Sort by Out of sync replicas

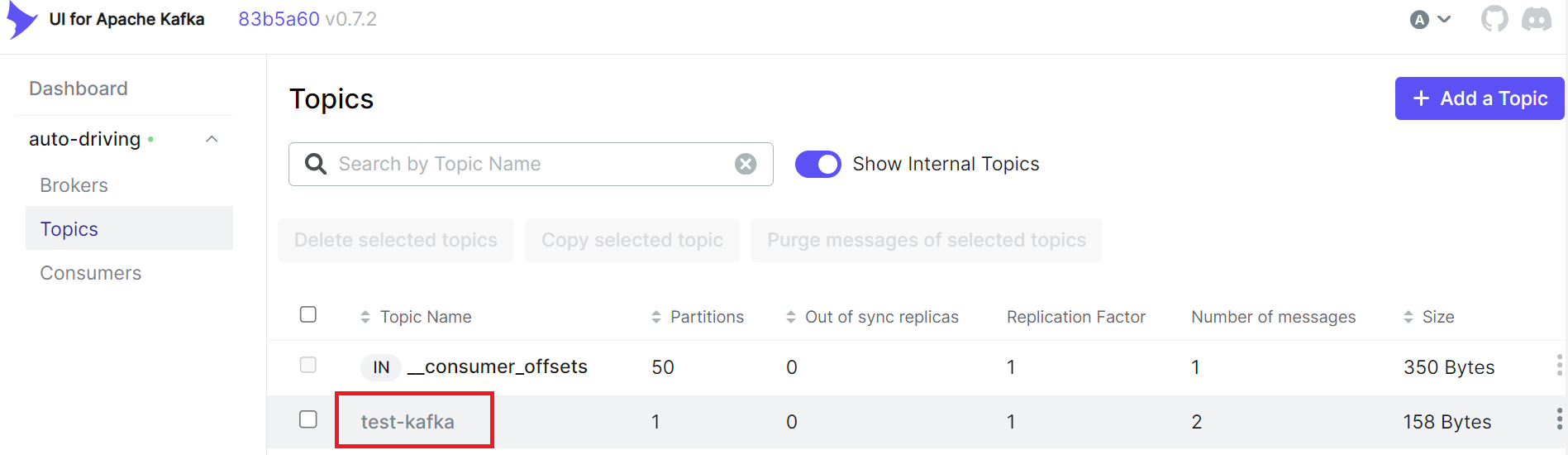(881, 317)
